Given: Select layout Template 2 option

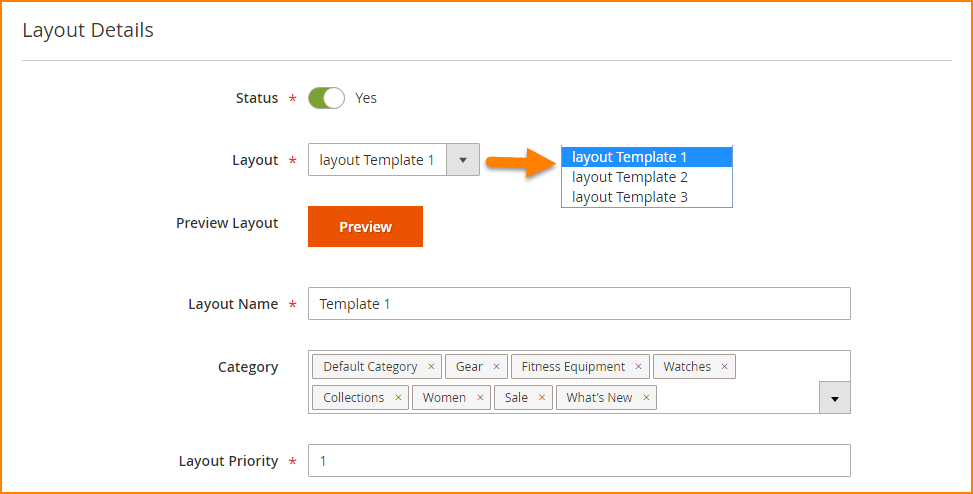Looking at the screenshot, I should tap(630, 177).
